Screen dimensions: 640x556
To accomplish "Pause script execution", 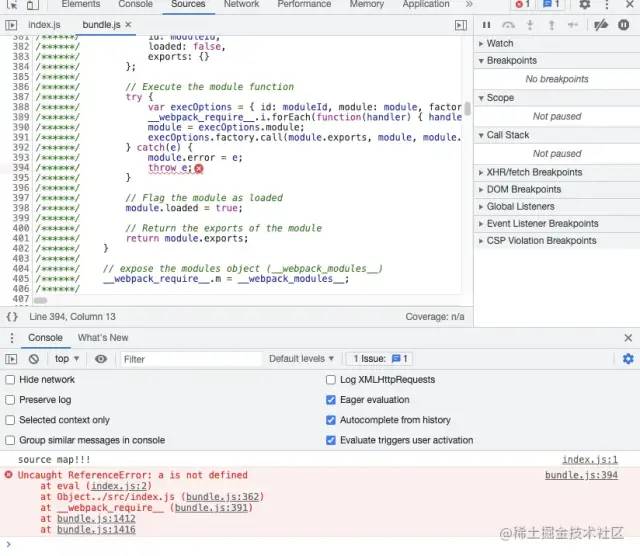I will [x=486, y=25].
